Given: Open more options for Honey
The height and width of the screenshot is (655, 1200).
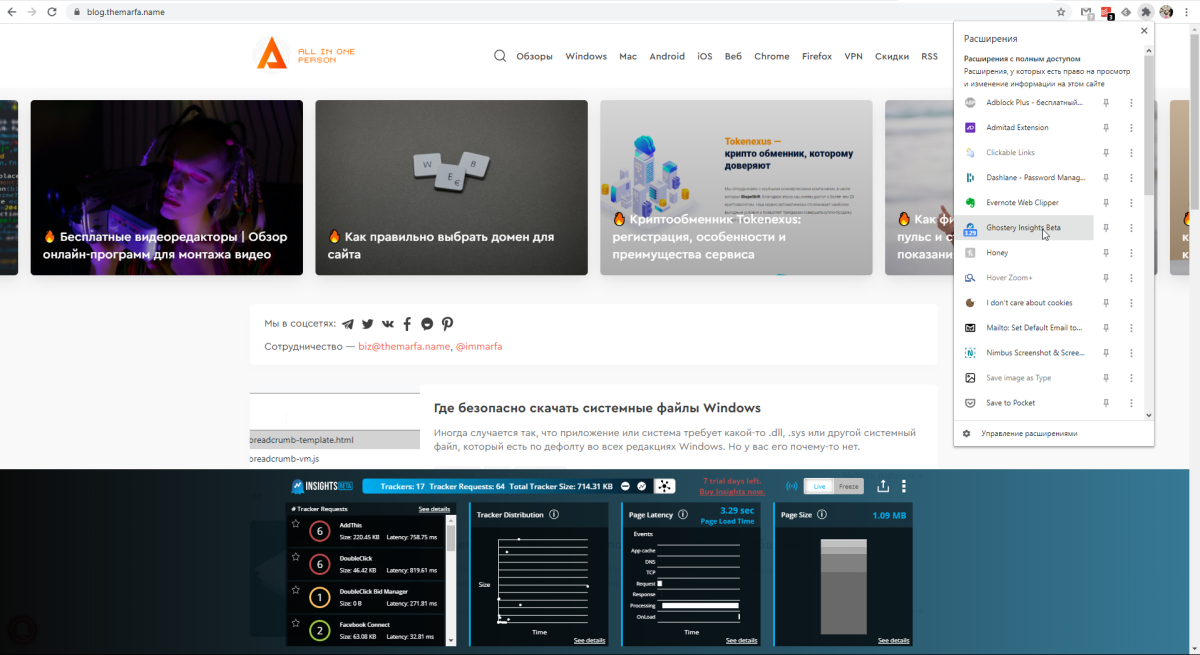Looking at the screenshot, I should [1131, 253].
